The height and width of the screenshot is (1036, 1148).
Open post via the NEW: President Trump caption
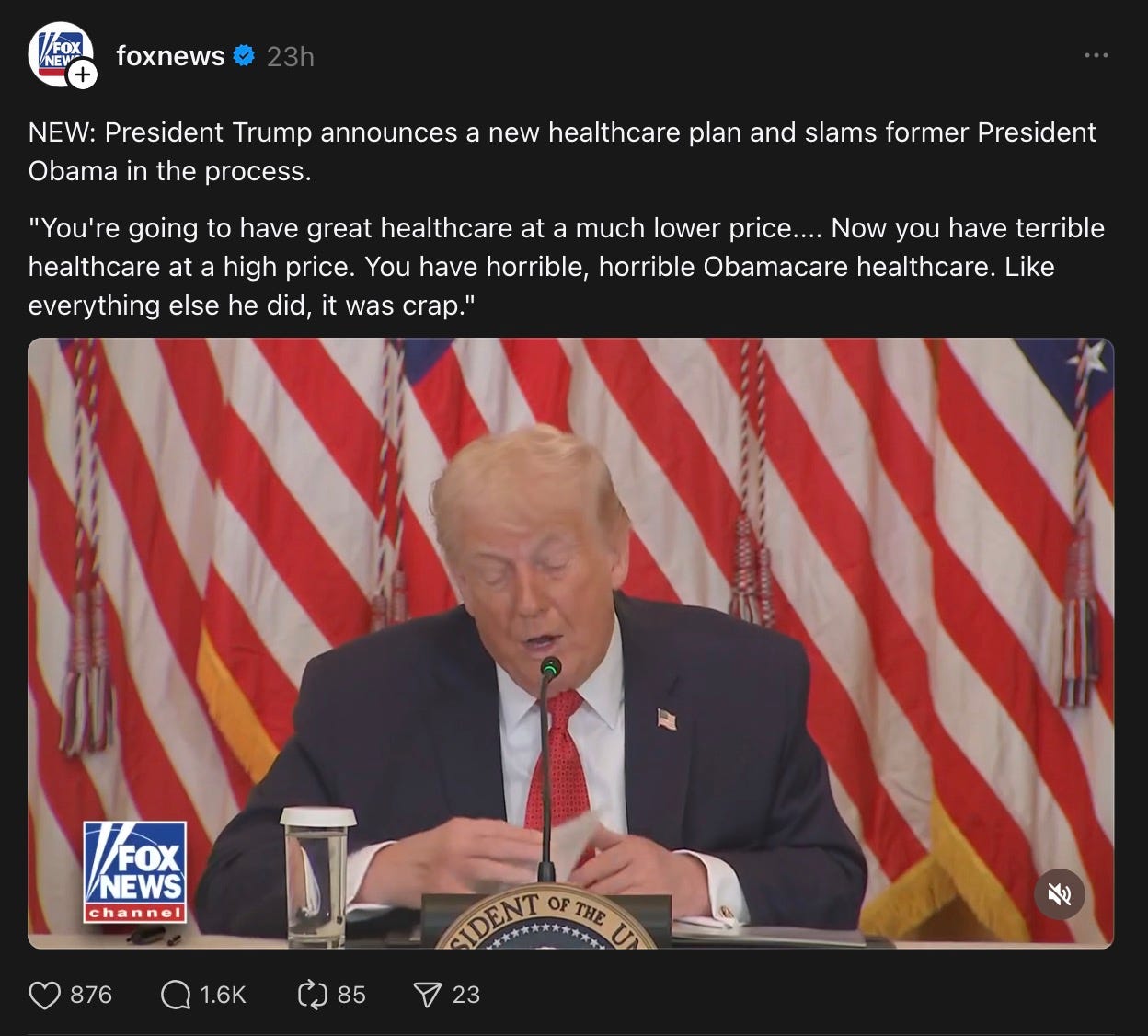click(562, 152)
